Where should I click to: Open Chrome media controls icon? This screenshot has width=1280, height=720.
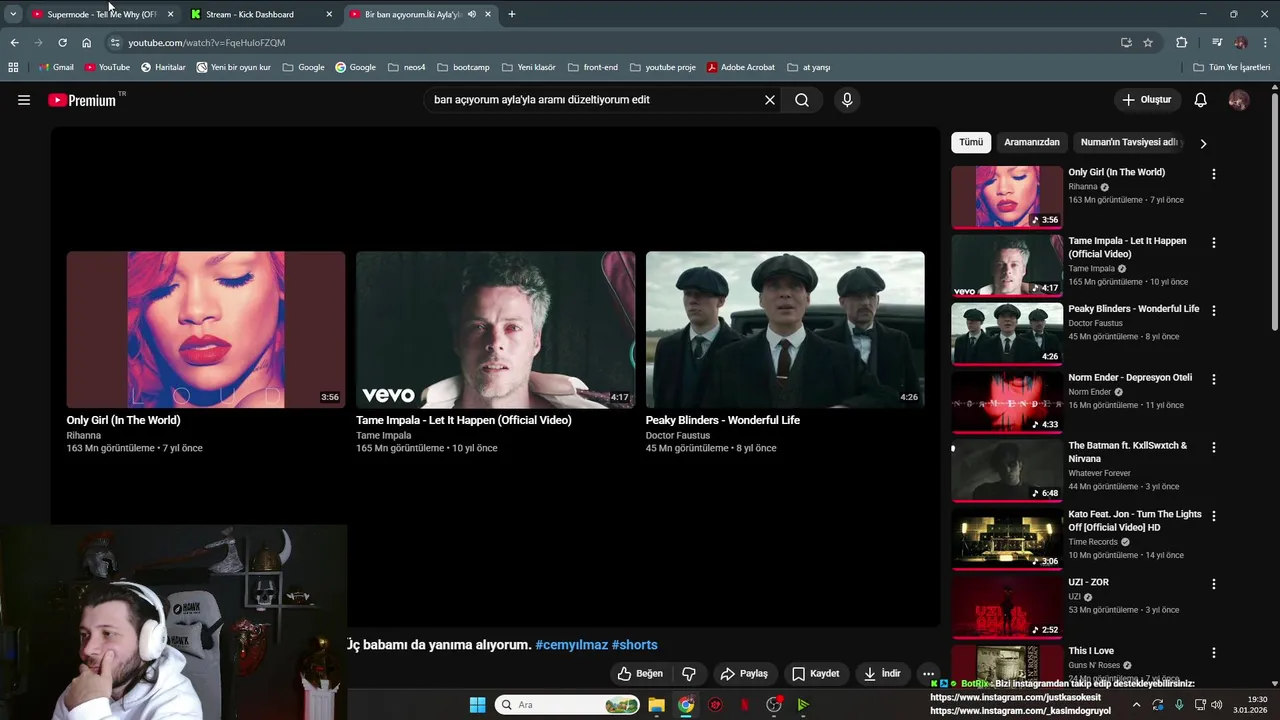(x=1217, y=43)
